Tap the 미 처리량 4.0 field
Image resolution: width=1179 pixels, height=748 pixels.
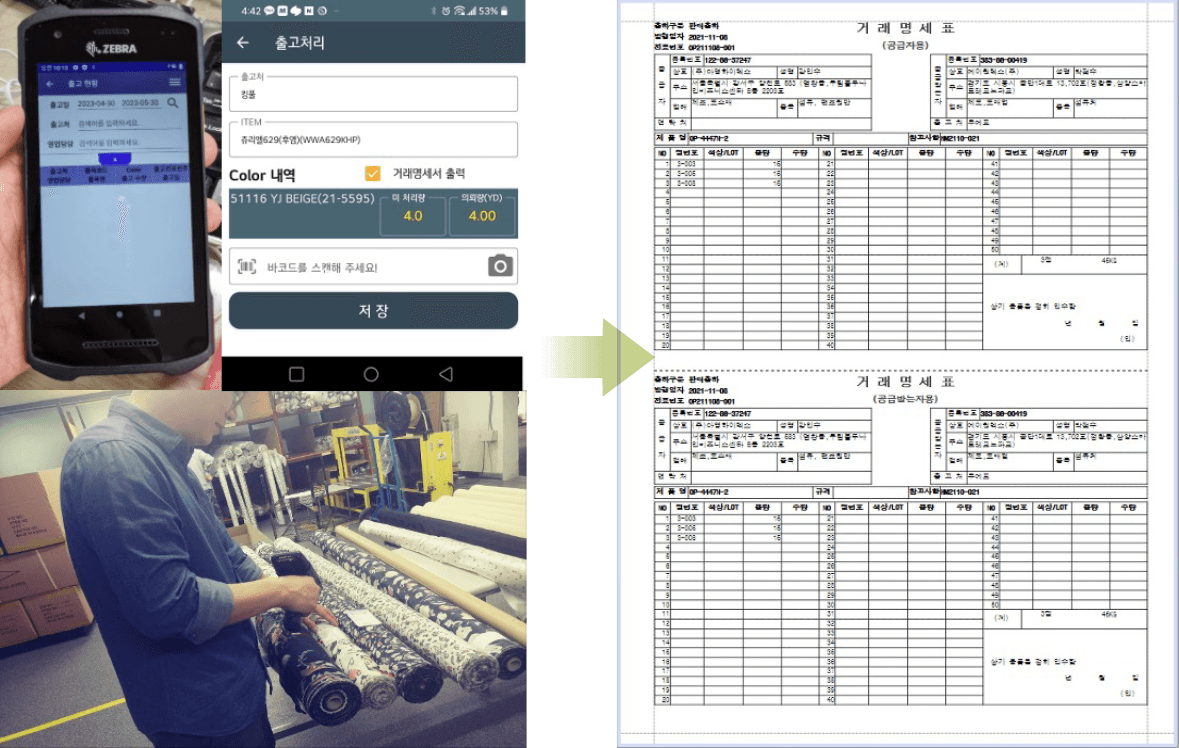[x=412, y=215]
